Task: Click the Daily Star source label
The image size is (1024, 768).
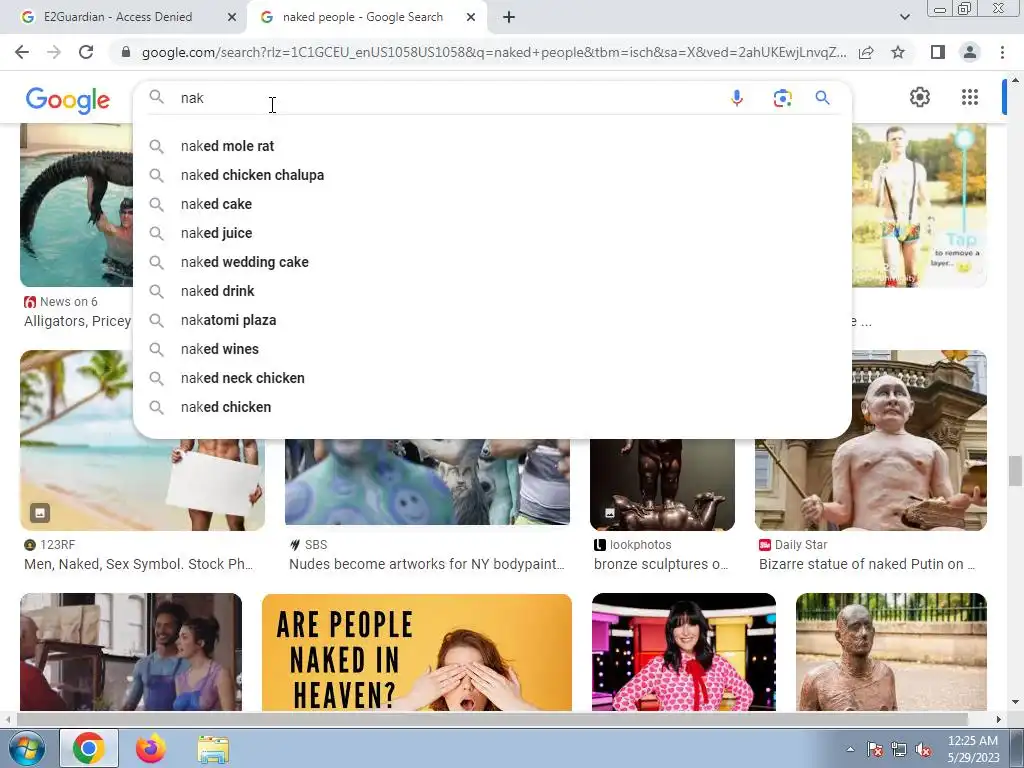Action: [793, 545]
